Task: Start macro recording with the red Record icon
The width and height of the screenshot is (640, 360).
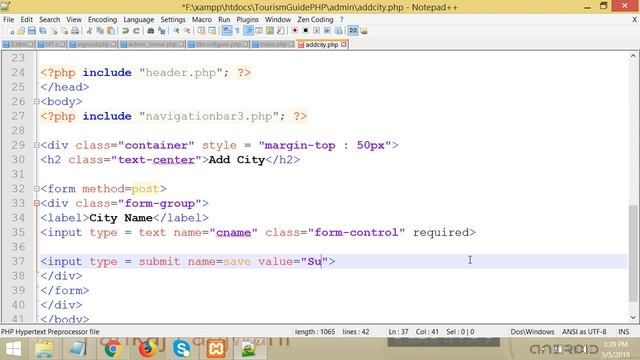Action: pyautogui.click(x=295, y=31)
